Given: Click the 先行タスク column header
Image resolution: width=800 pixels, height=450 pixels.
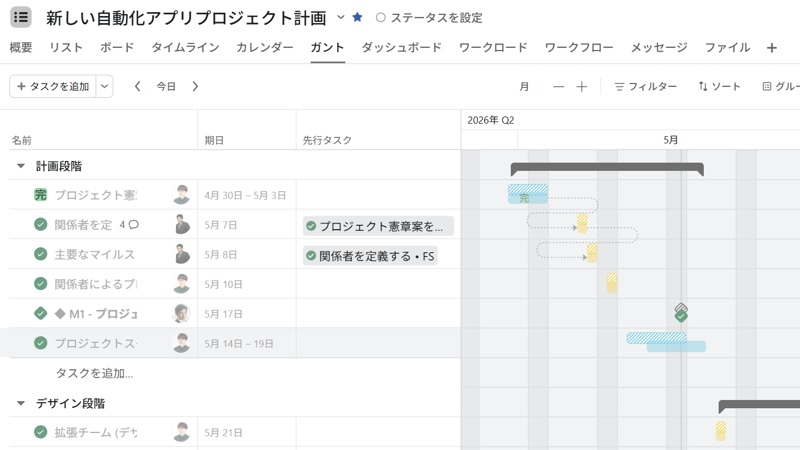Looking at the screenshot, I should click(x=327, y=140).
